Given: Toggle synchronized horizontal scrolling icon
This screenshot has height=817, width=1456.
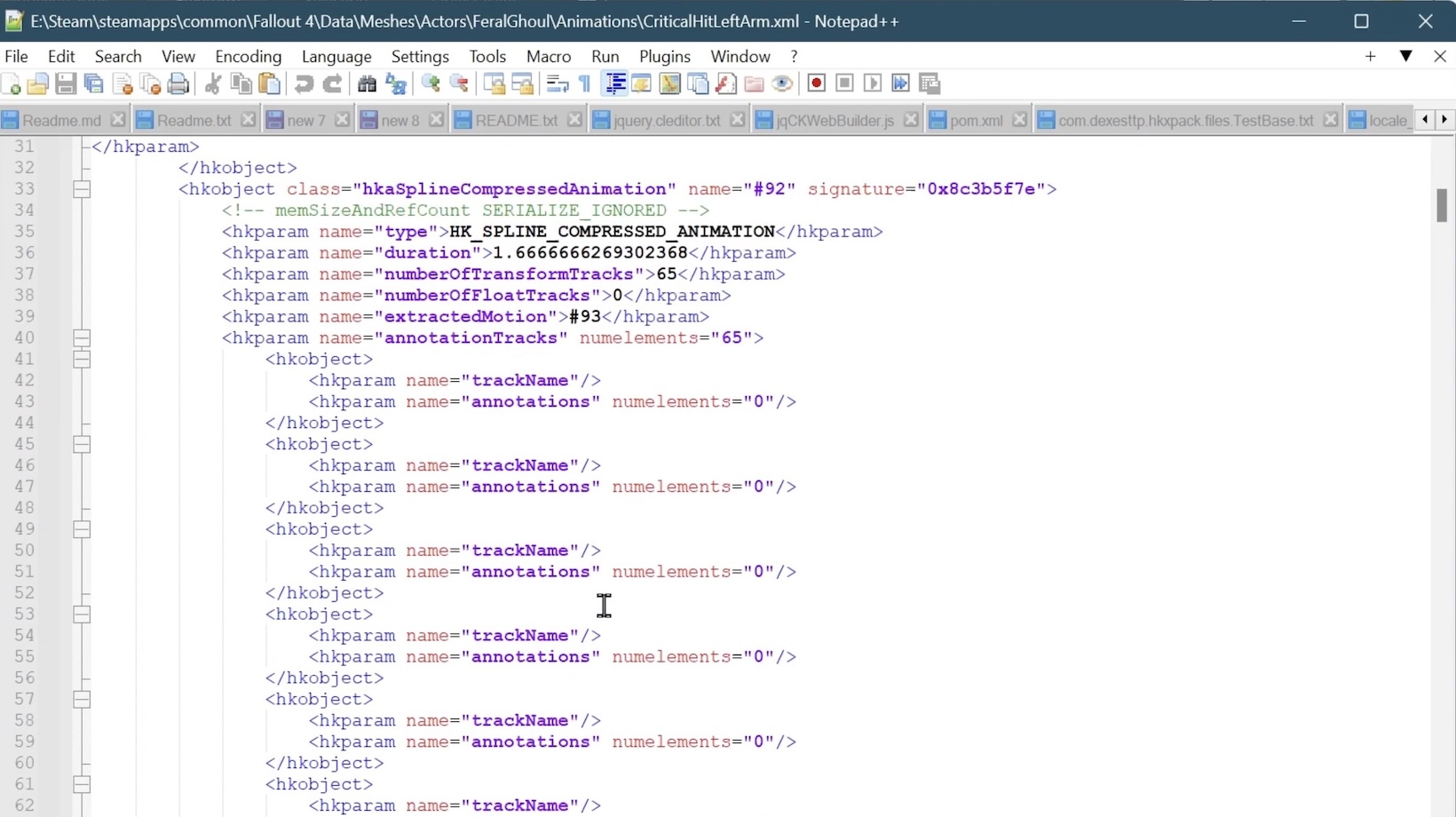Looking at the screenshot, I should [523, 83].
